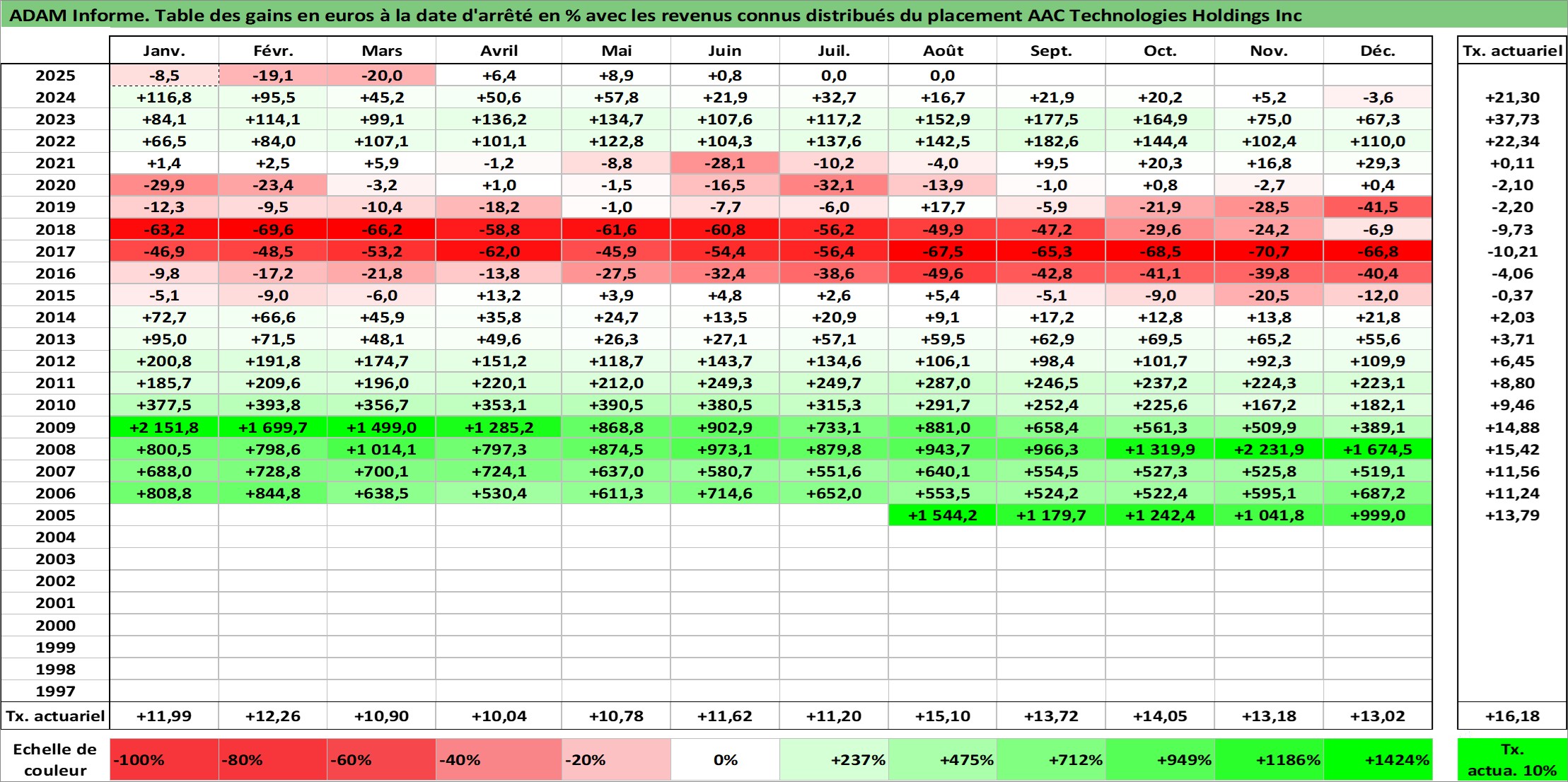Click cell -20,0 in March 2025
This screenshot has height=782, width=1568.
point(381,76)
